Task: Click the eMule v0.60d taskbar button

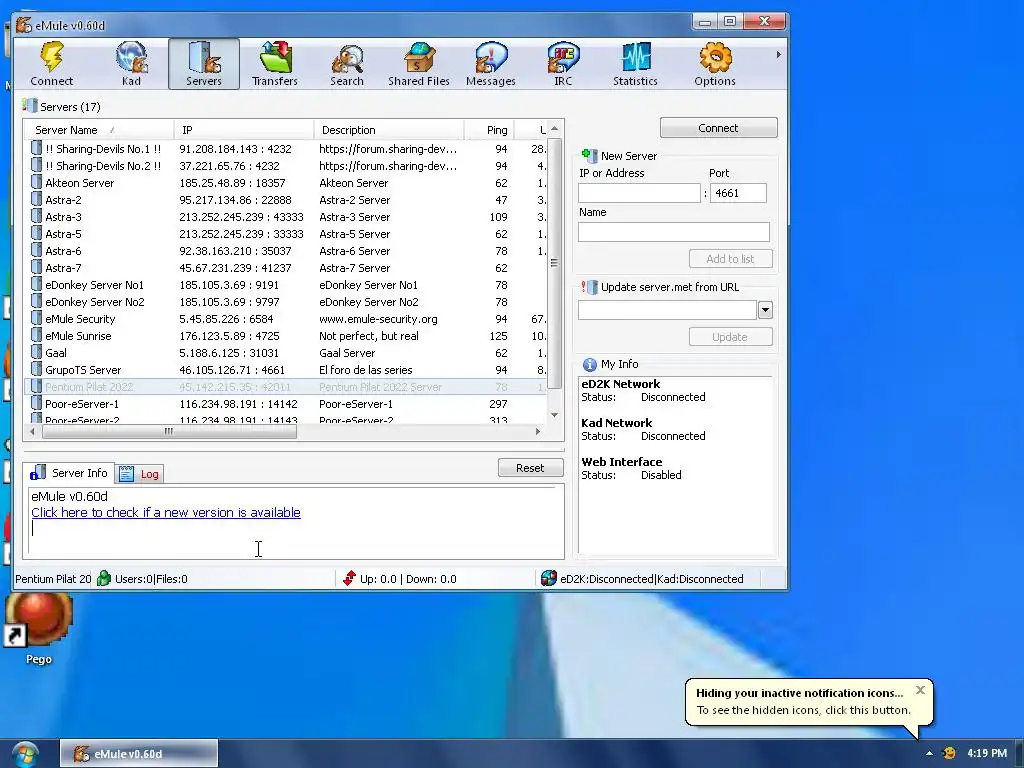Action: pyautogui.click(x=139, y=754)
